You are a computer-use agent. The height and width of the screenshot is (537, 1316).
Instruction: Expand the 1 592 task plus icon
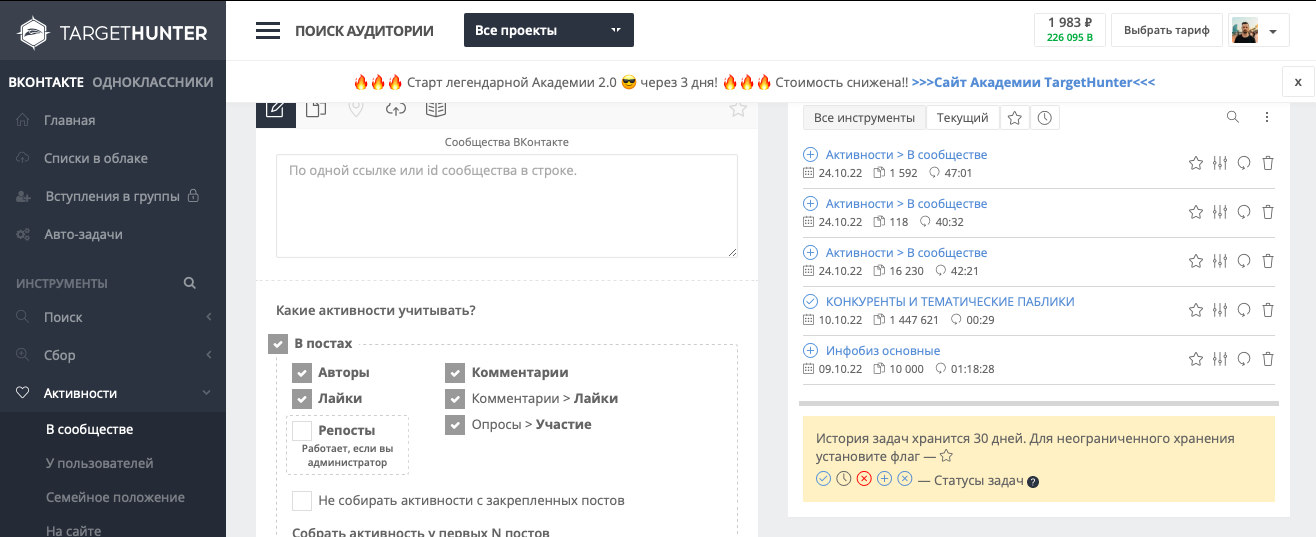810,154
